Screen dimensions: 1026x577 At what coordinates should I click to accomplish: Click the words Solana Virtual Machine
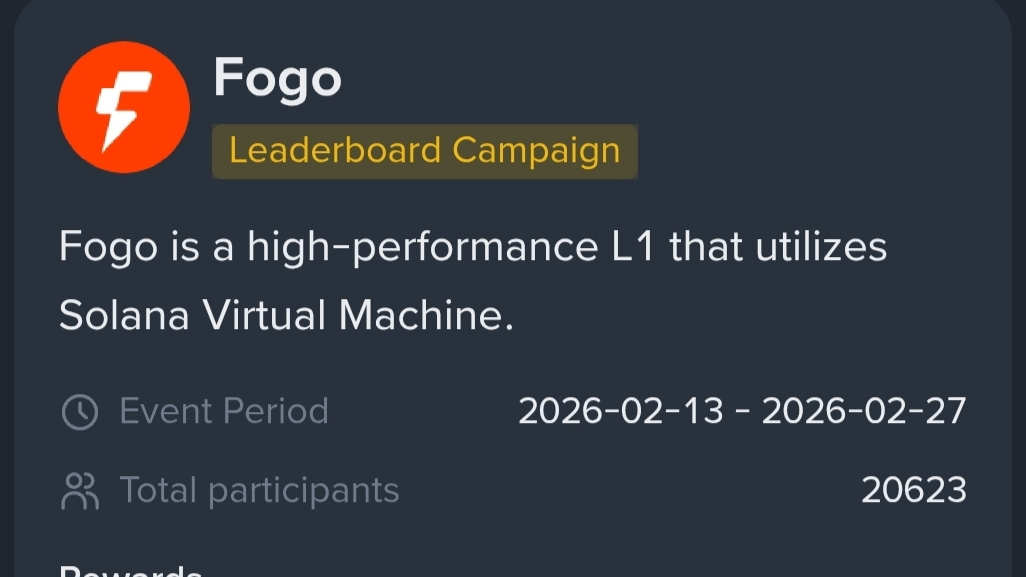coord(285,316)
